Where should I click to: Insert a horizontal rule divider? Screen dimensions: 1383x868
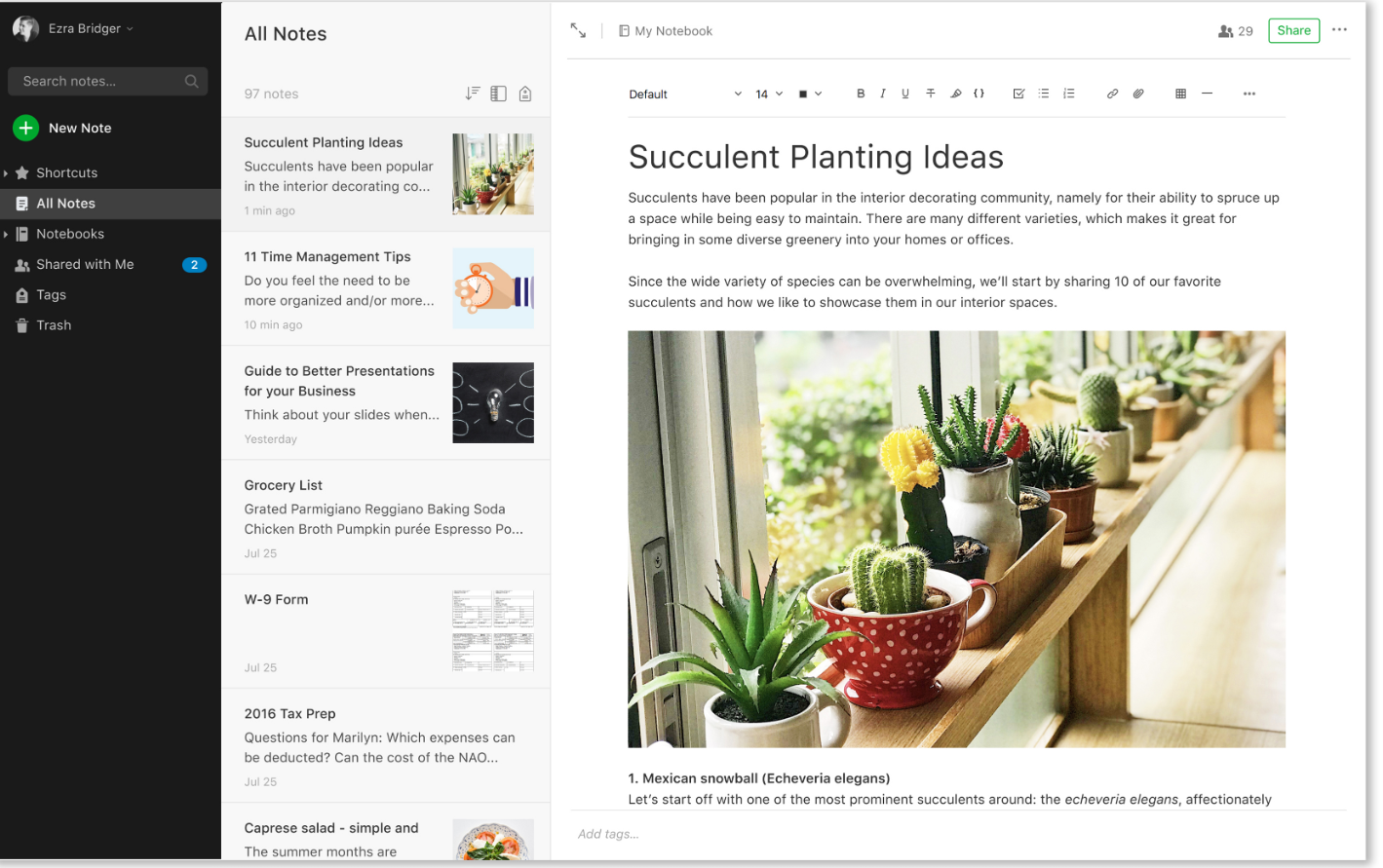1207,94
